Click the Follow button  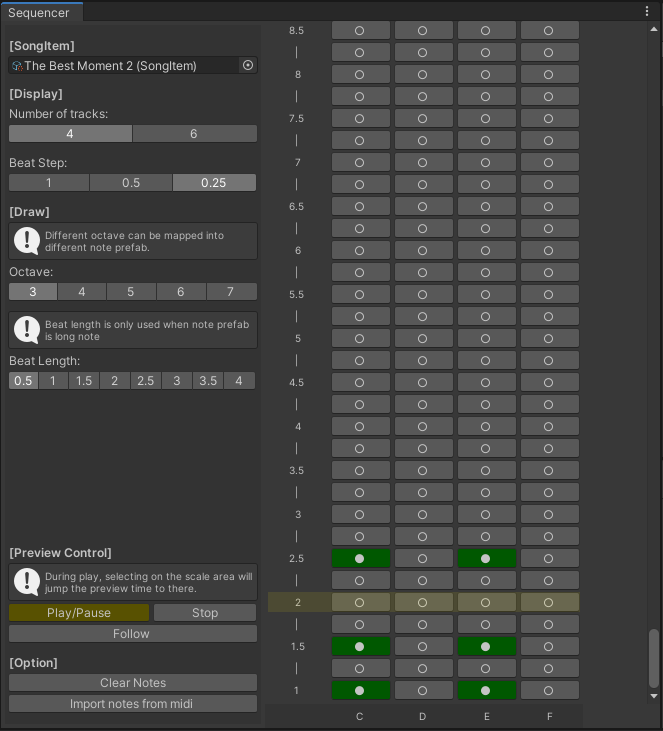point(133,634)
